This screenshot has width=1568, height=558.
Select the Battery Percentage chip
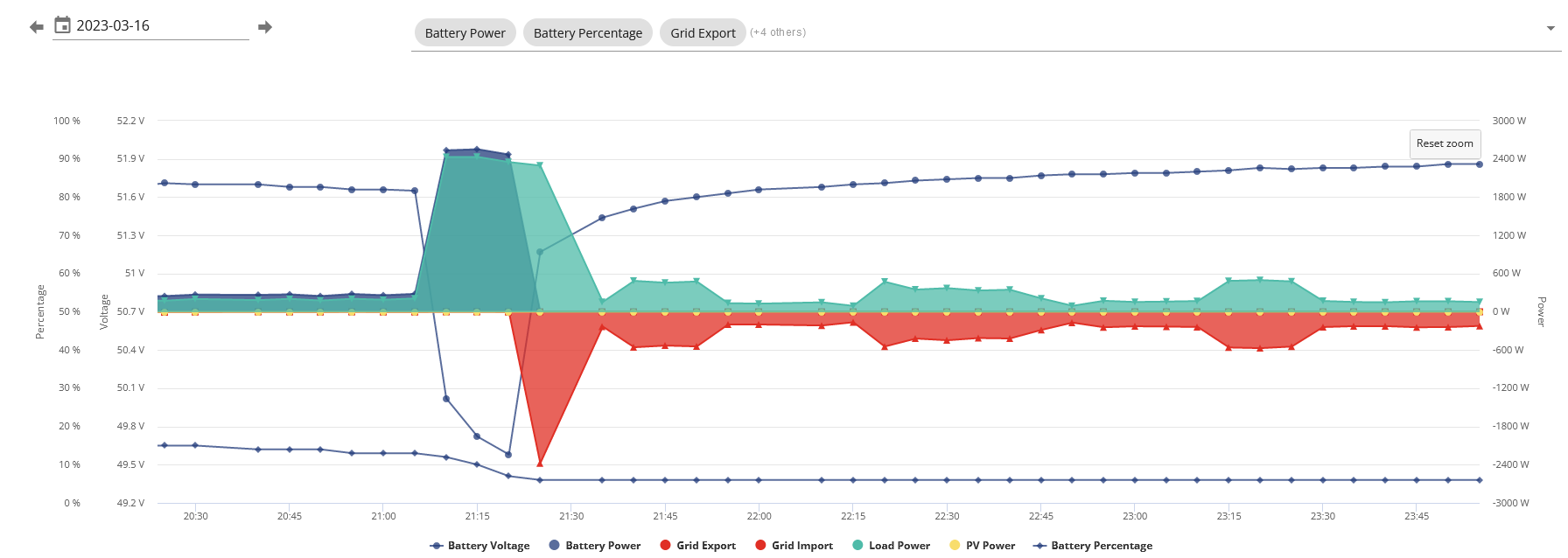click(588, 32)
